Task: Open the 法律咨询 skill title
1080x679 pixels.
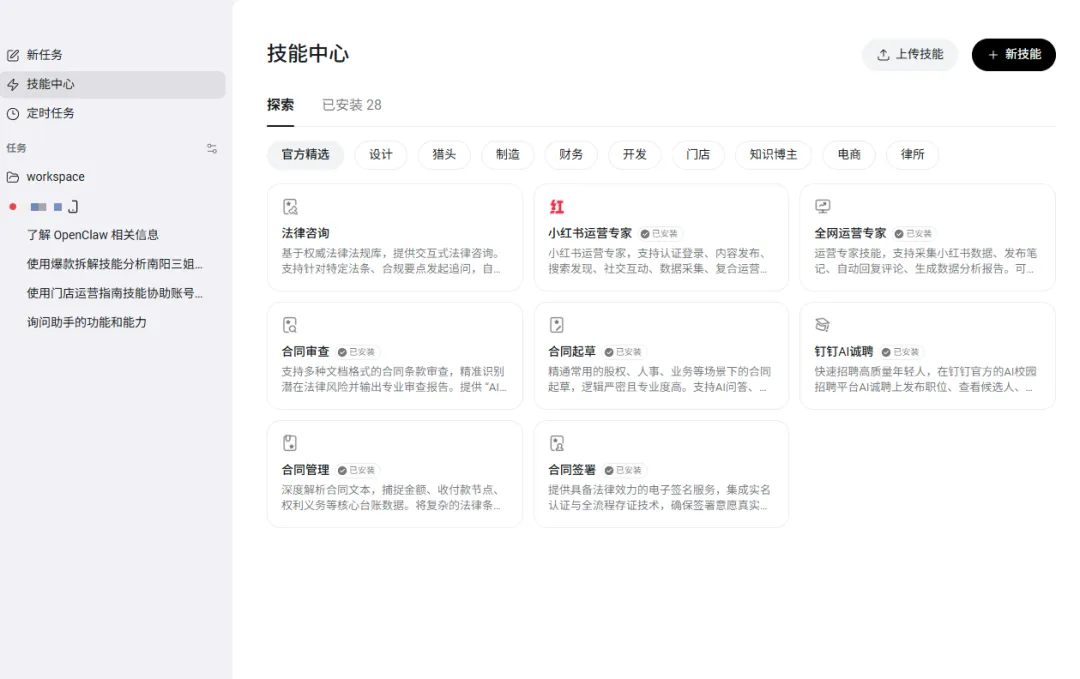Action: pyautogui.click(x=305, y=233)
